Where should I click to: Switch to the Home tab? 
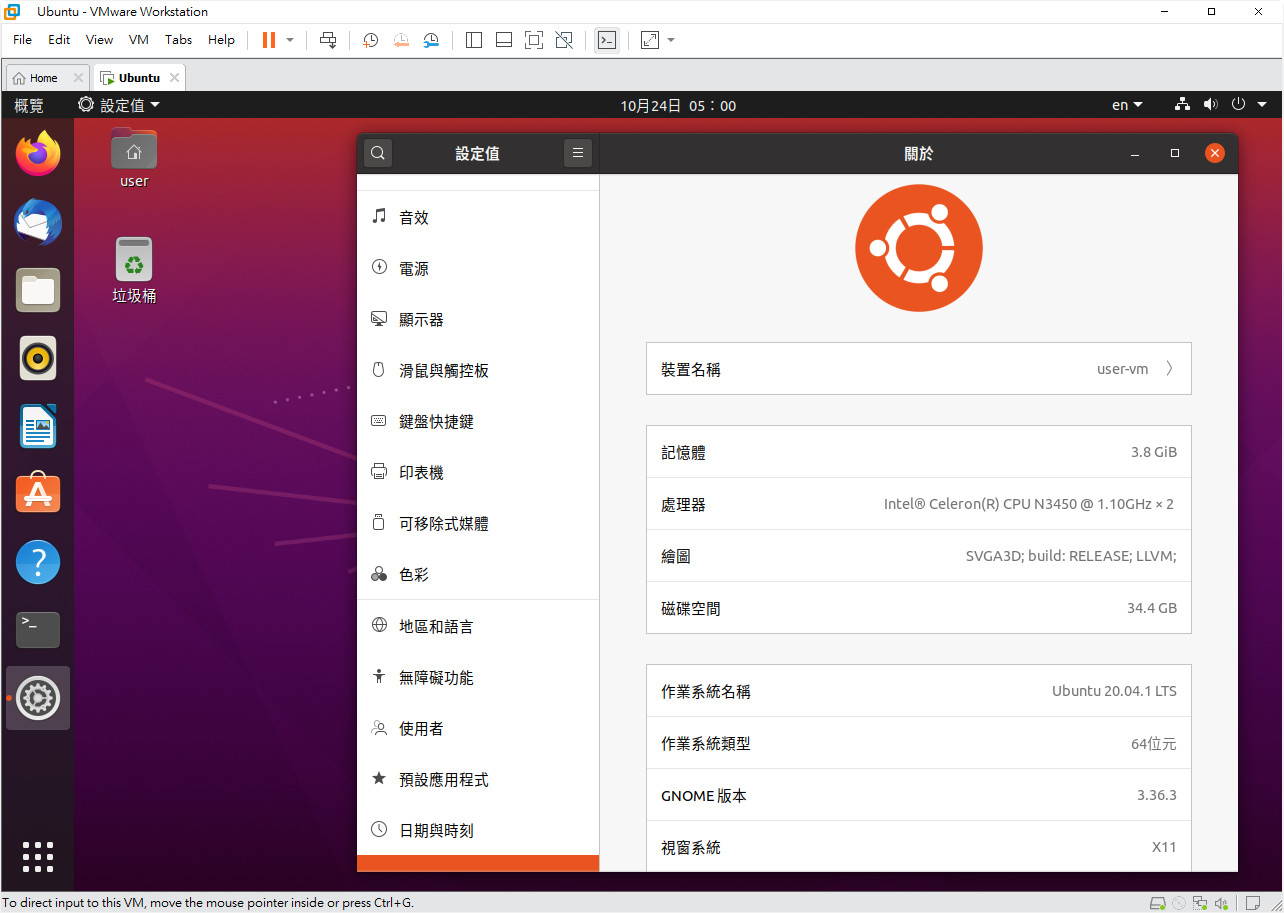tap(36, 78)
